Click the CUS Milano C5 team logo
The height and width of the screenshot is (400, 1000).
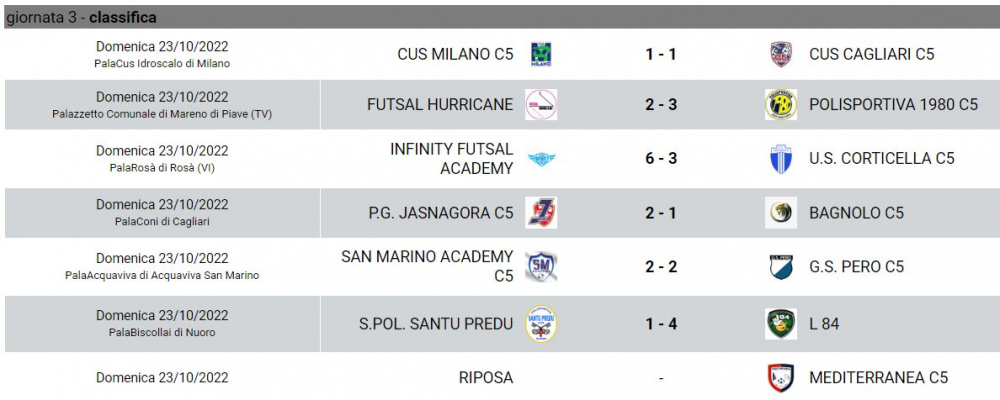[x=541, y=54]
